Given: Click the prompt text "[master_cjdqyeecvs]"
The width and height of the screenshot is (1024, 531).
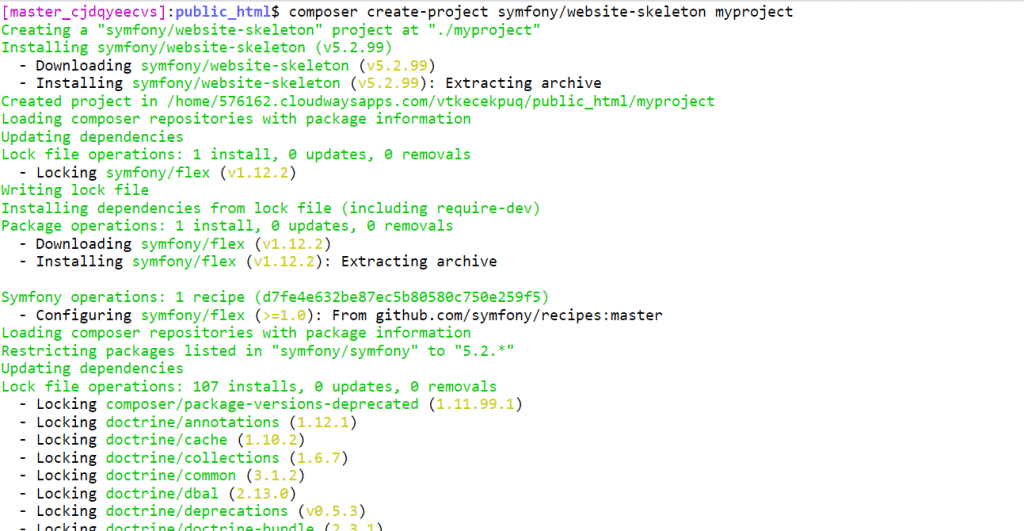Looking at the screenshot, I should pos(84,12).
